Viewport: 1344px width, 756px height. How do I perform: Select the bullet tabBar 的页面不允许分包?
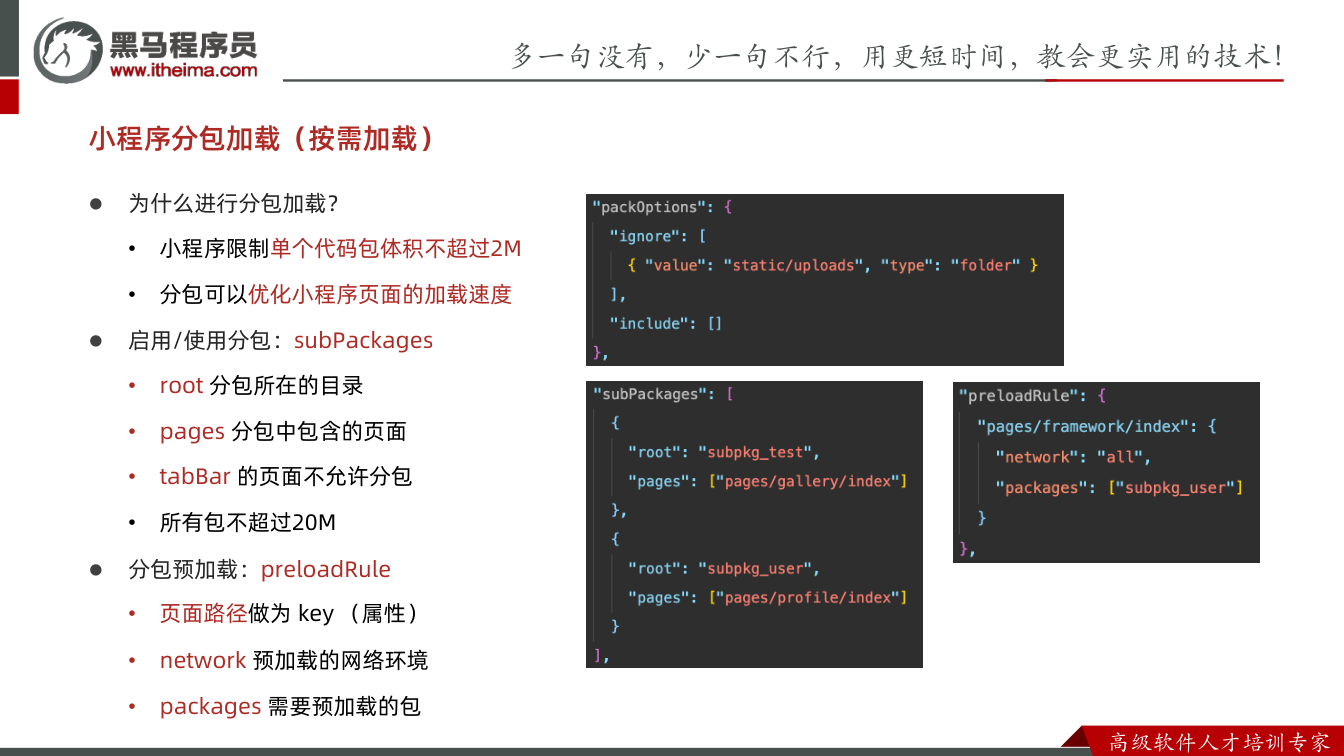(x=285, y=476)
